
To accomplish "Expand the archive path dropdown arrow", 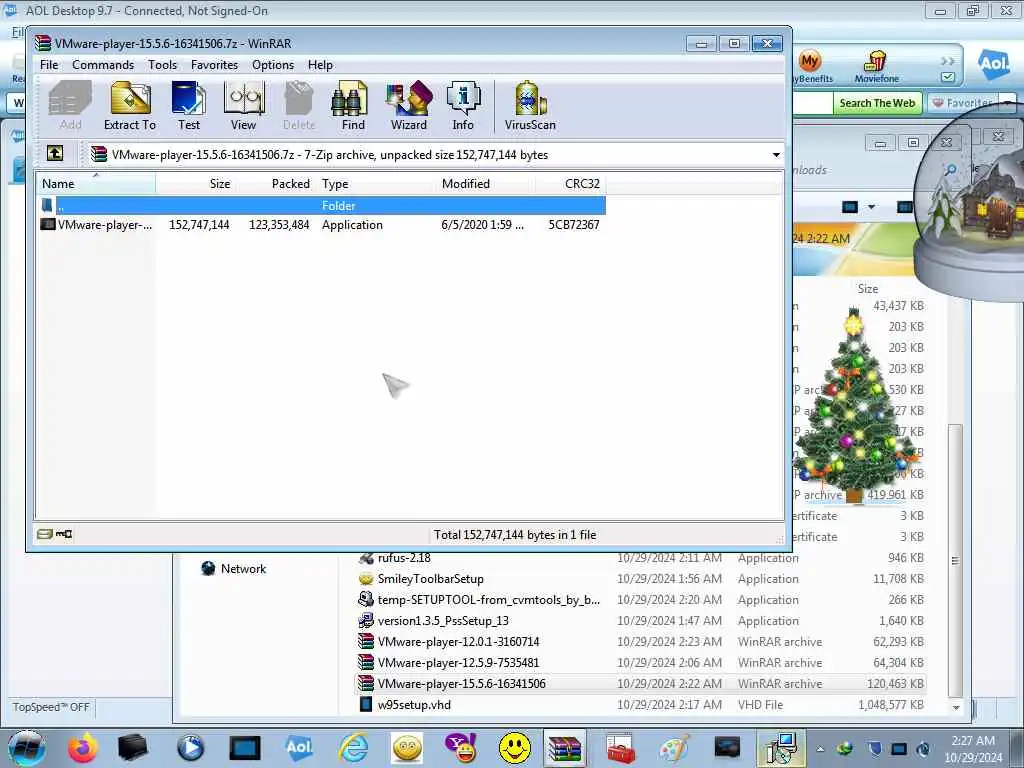I will point(776,155).
